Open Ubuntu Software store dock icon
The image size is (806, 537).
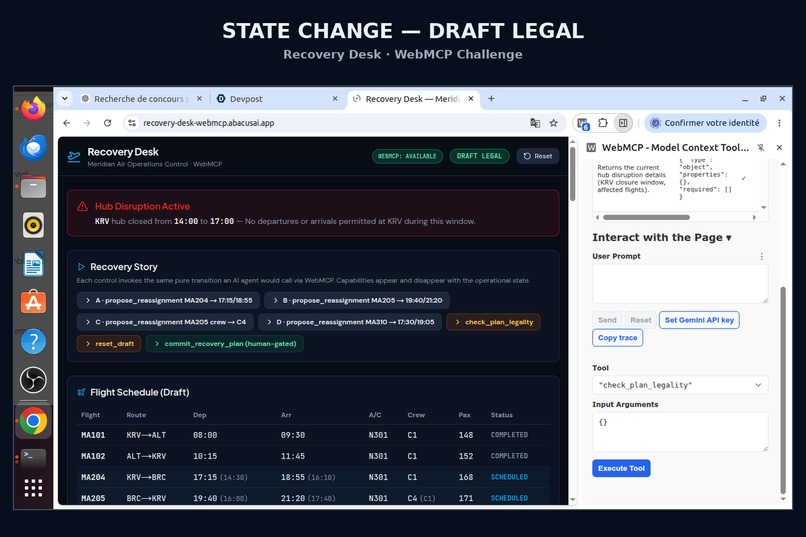coord(33,303)
